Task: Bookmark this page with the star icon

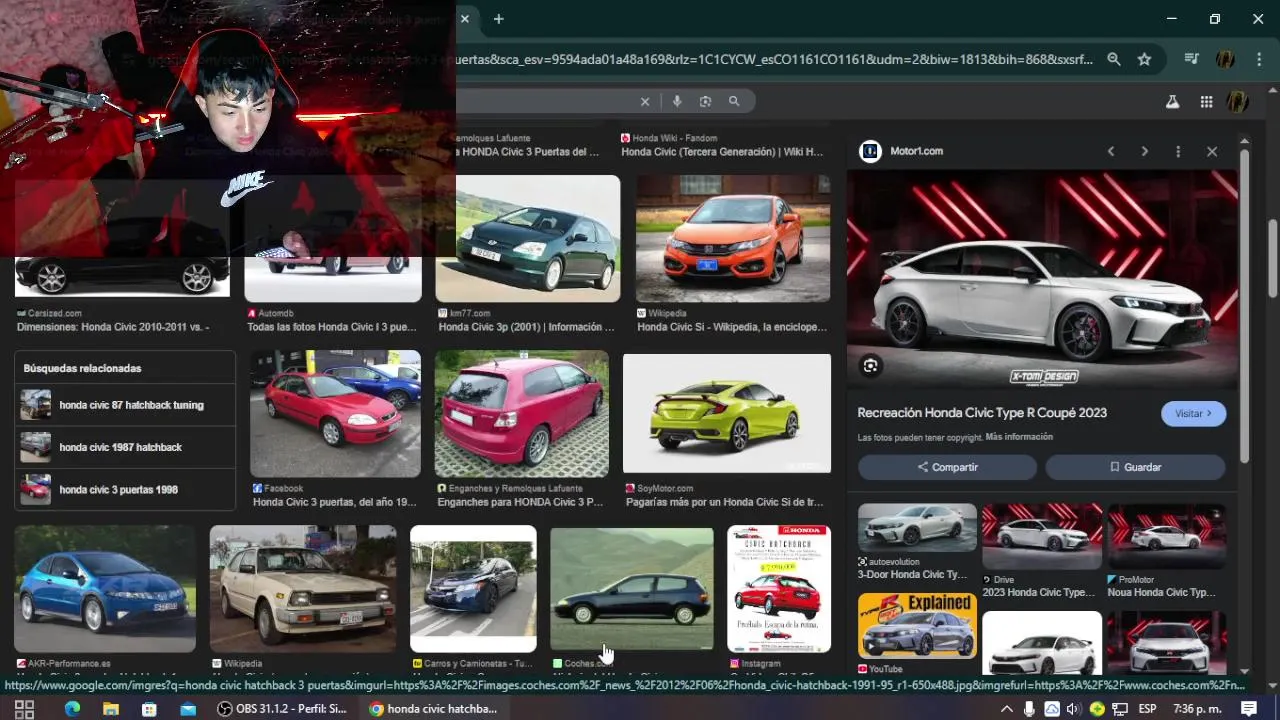Action: coord(1144,60)
